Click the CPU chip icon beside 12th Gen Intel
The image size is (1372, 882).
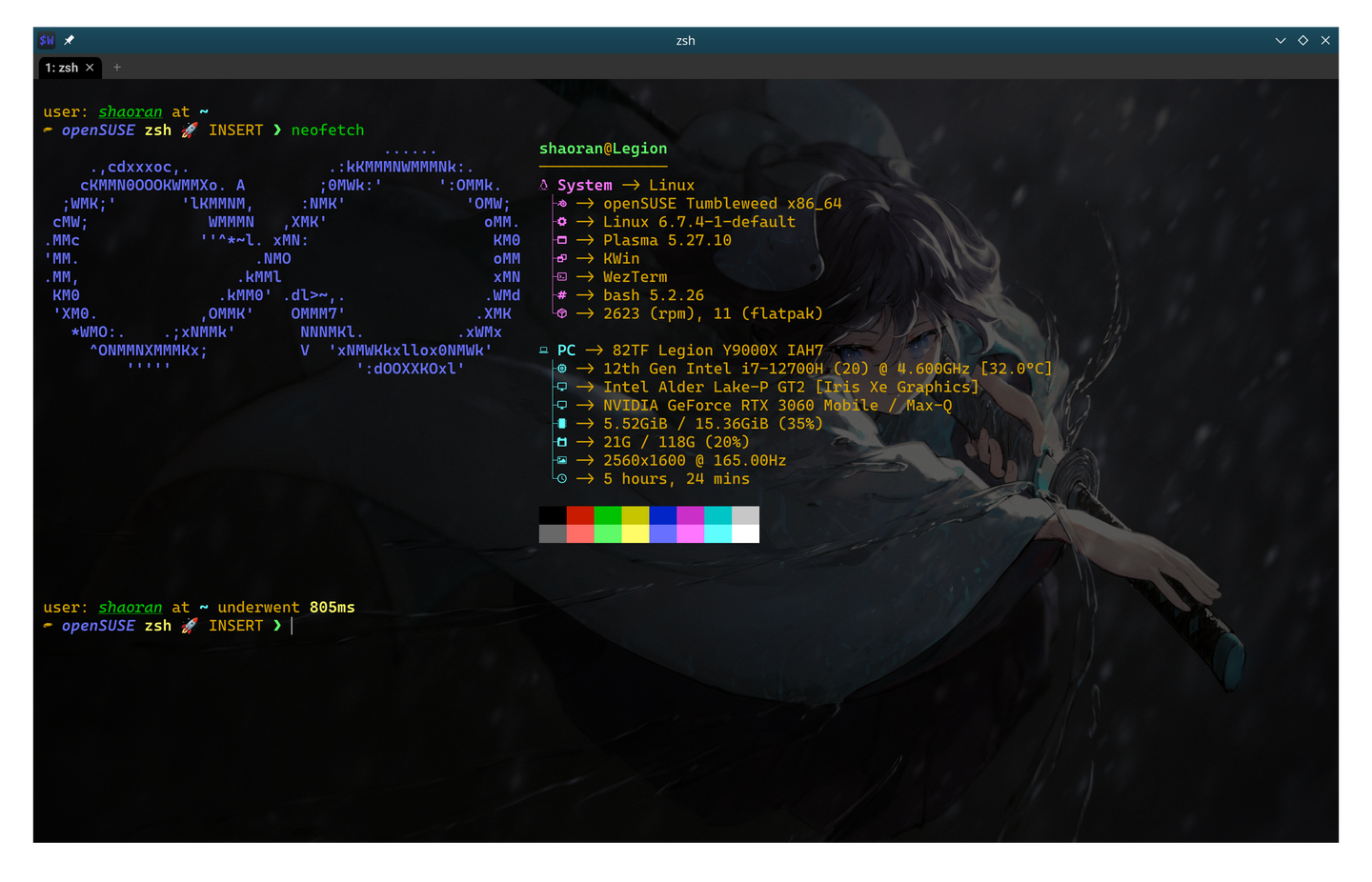pyautogui.click(x=562, y=369)
